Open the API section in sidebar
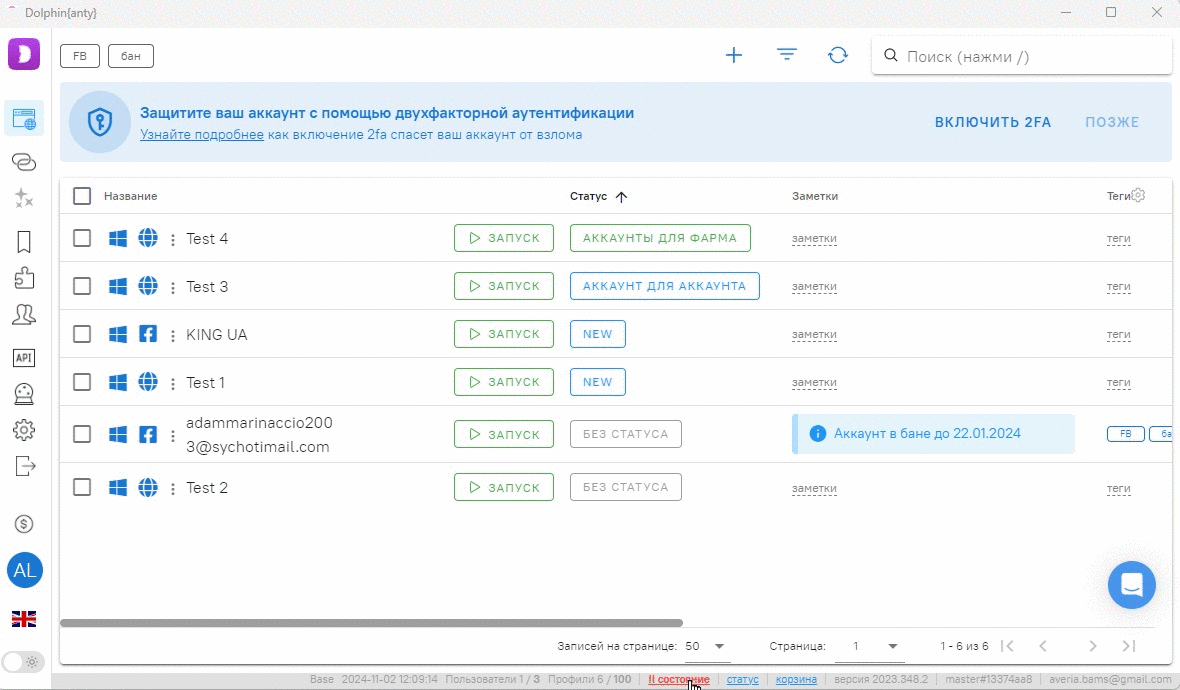The image size is (1180, 690). tap(24, 357)
